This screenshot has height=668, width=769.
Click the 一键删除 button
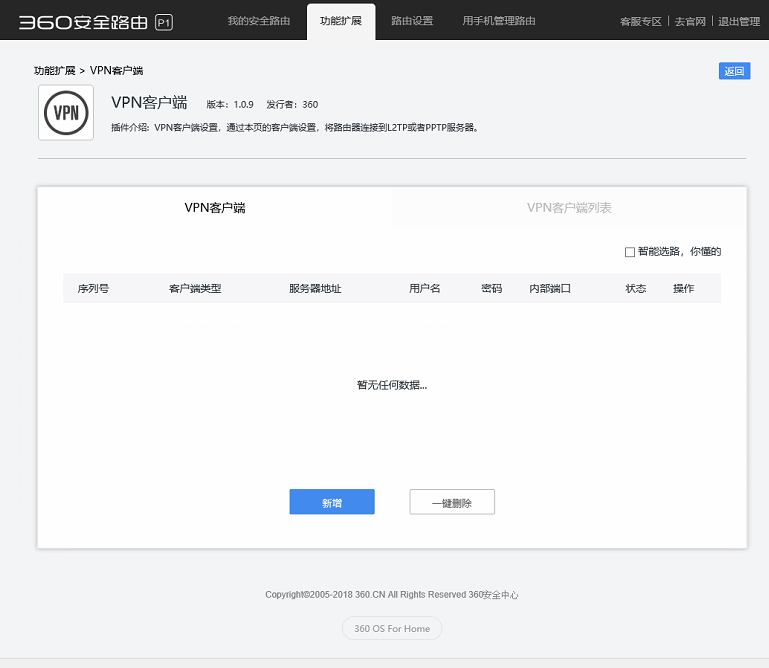pos(452,502)
